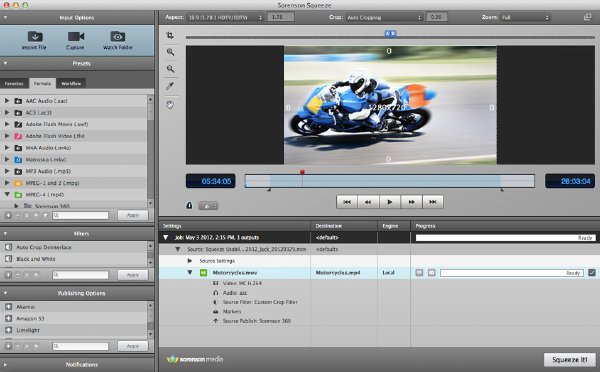The height and width of the screenshot is (372, 600).
Task: Toggle the Black and White filter
Action: [x=8, y=259]
